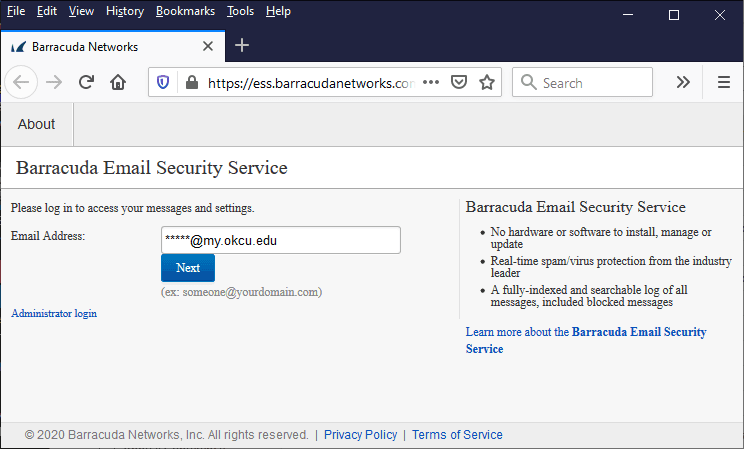The image size is (744, 449).
Task: Open the Edit menu
Action: tap(47, 11)
